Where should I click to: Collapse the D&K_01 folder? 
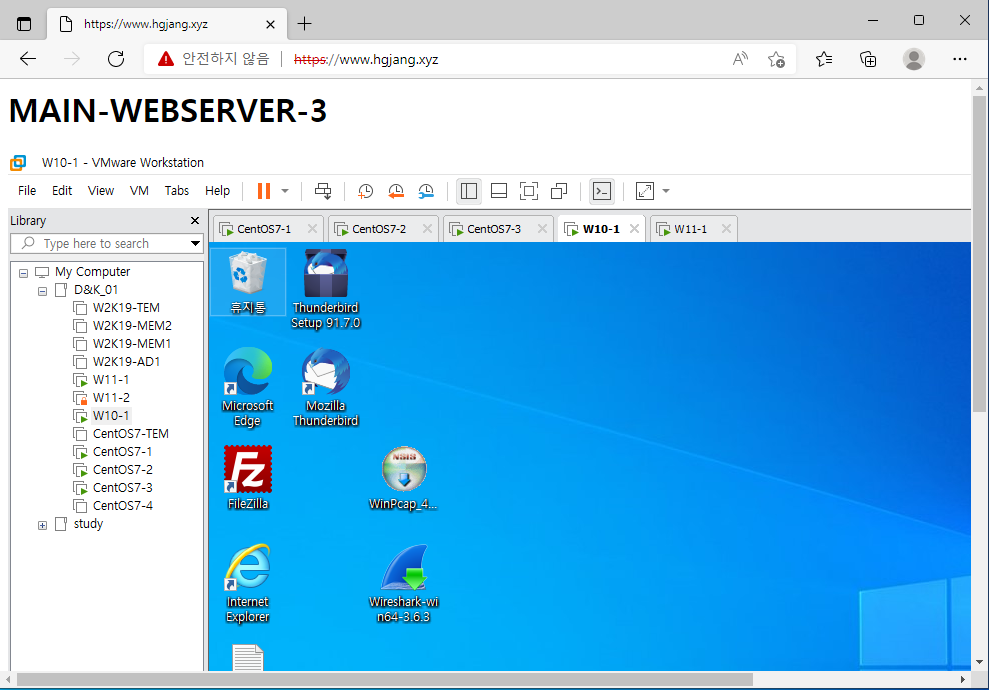pyautogui.click(x=42, y=291)
